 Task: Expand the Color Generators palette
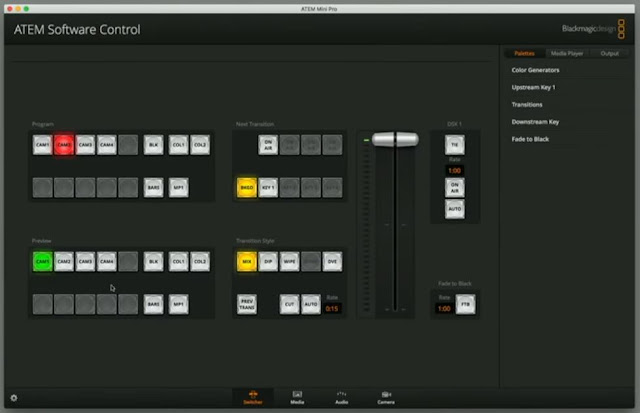[536, 70]
